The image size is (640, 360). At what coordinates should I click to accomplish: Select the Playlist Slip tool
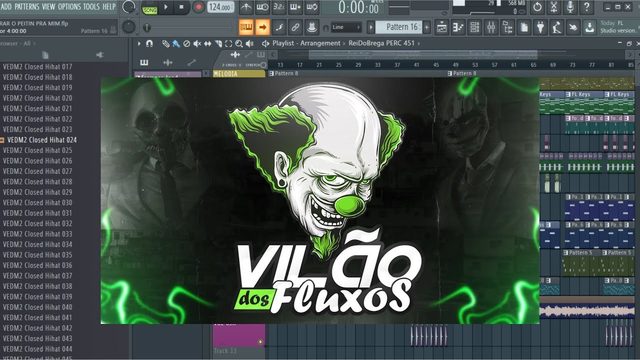click(207, 43)
